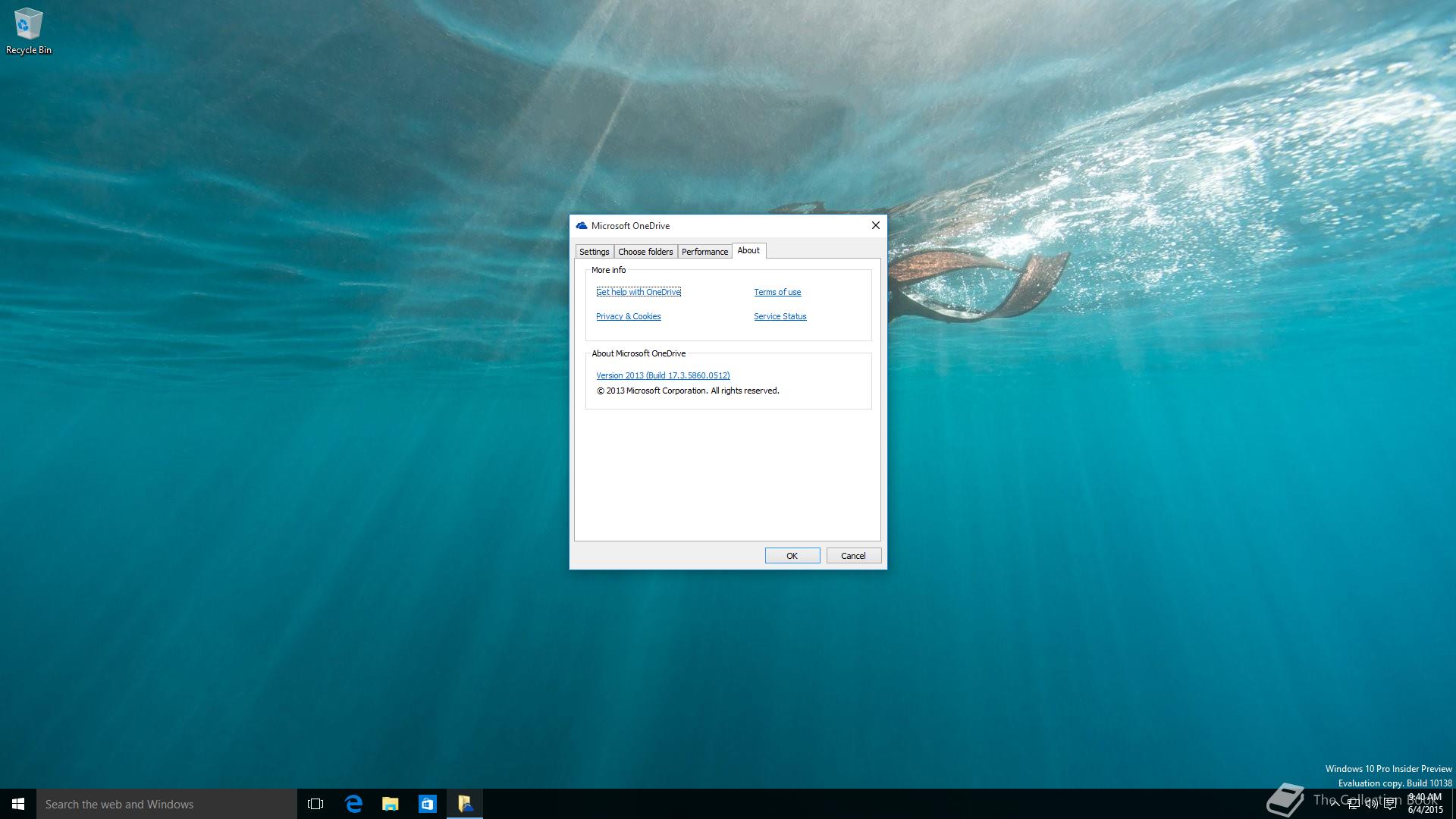Screen dimensions: 1456x819
Task: Open the Windows Store taskbar icon
Action: tap(428, 804)
